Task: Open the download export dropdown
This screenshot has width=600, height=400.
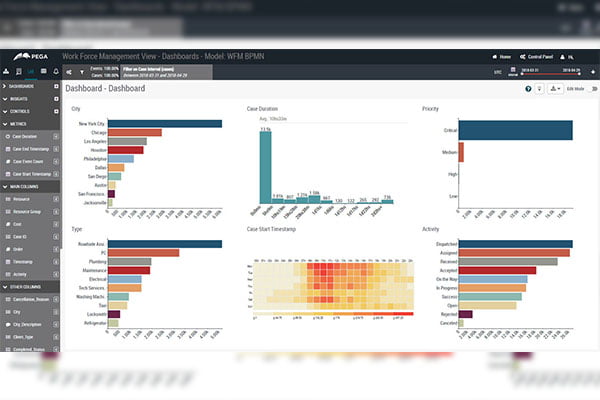Action: [x=556, y=89]
